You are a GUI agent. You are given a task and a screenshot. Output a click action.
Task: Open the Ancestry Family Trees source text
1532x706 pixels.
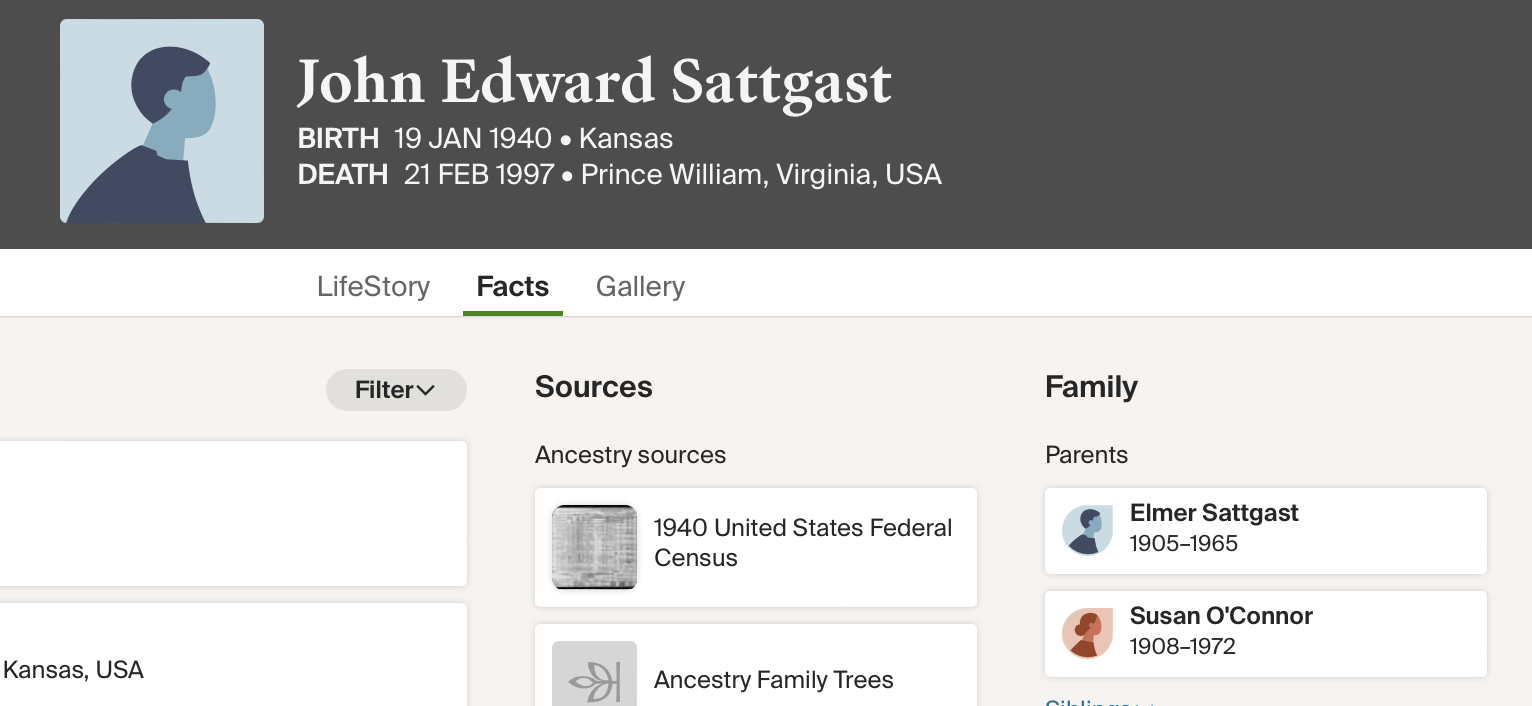click(x=773, y=680)
